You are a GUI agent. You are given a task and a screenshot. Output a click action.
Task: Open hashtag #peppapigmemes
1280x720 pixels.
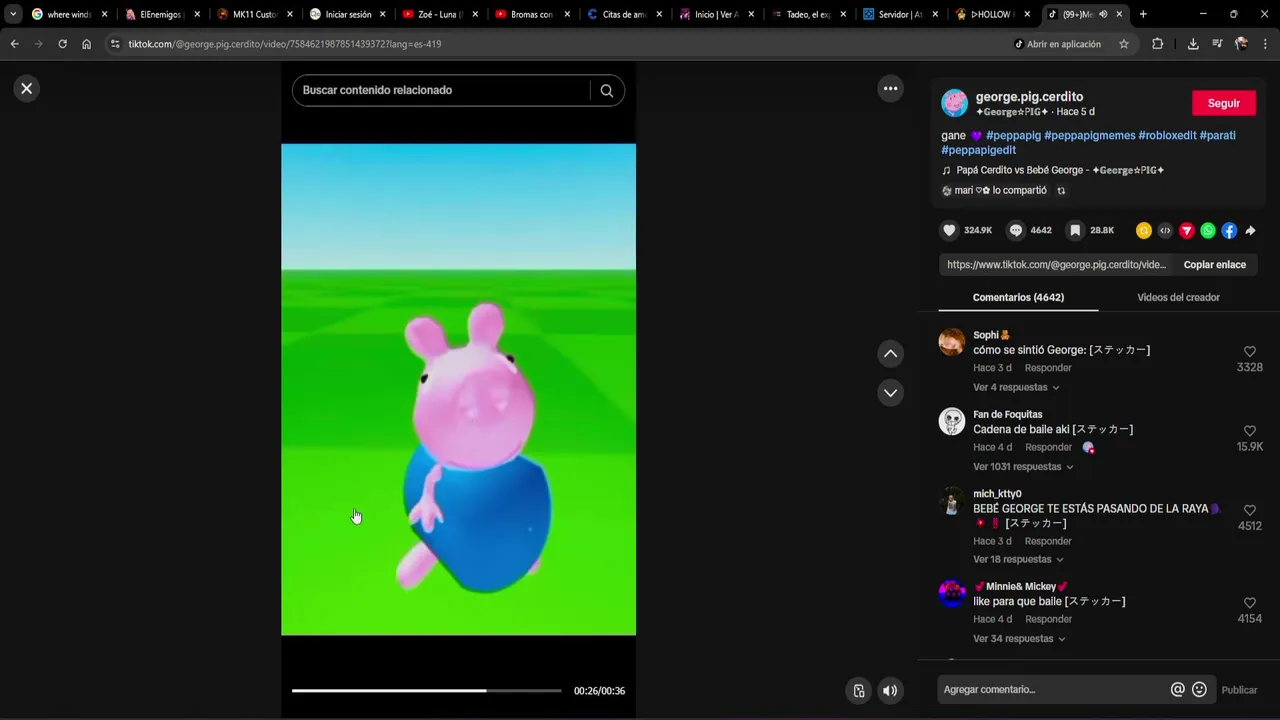point(1089,135)
